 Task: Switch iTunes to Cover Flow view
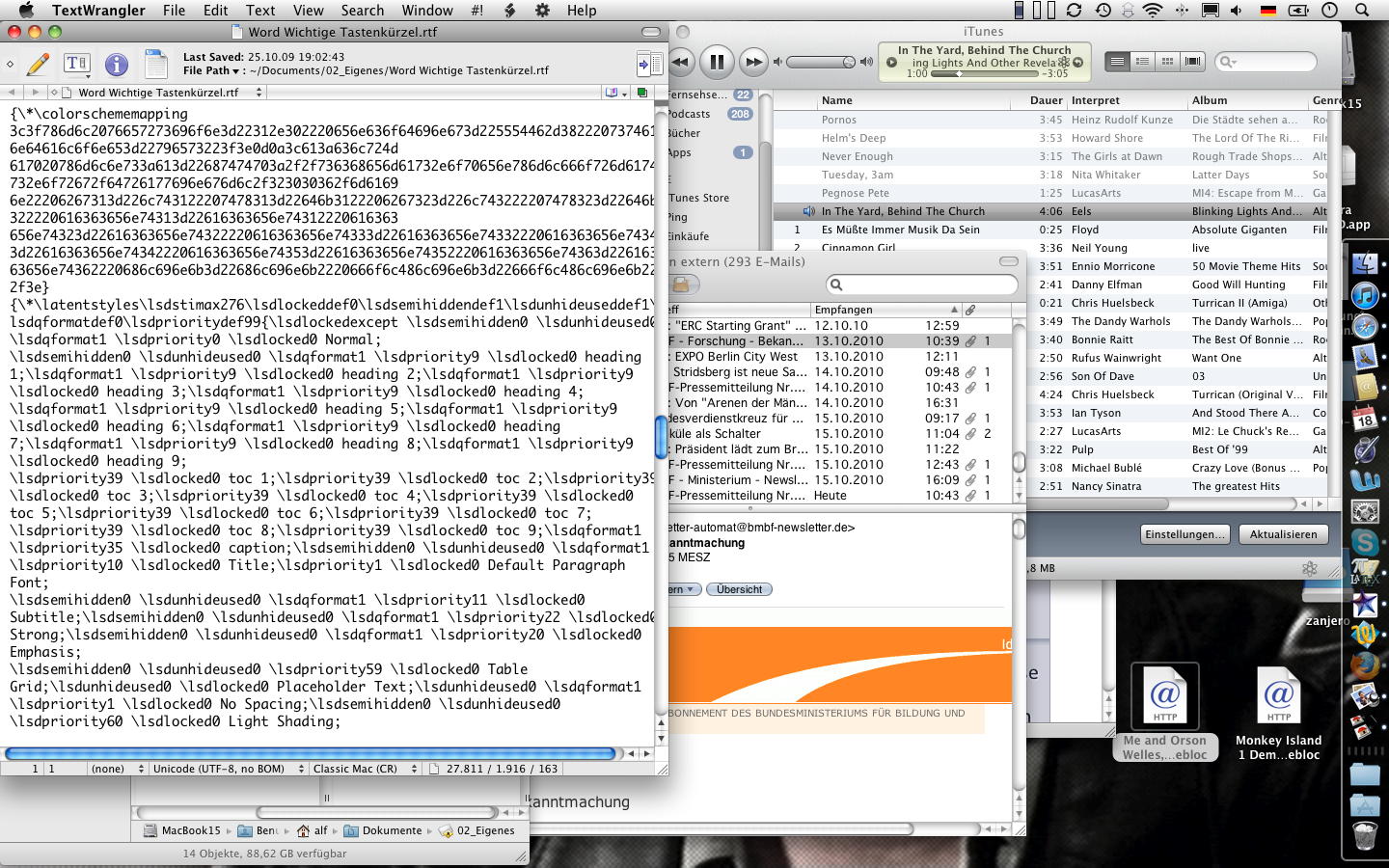tap(1192, 62)
